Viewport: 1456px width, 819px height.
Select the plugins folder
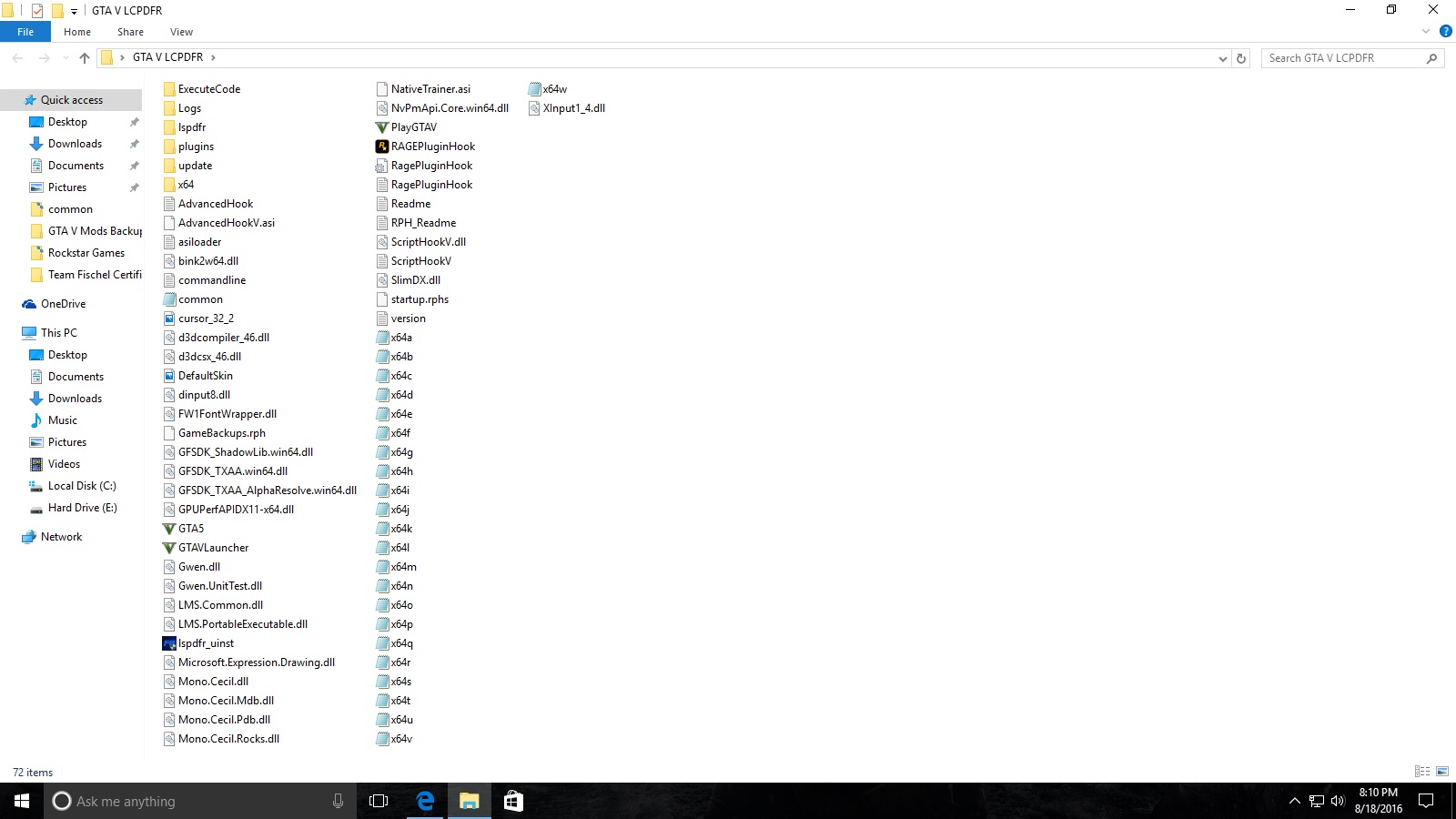tap(188, 147)
